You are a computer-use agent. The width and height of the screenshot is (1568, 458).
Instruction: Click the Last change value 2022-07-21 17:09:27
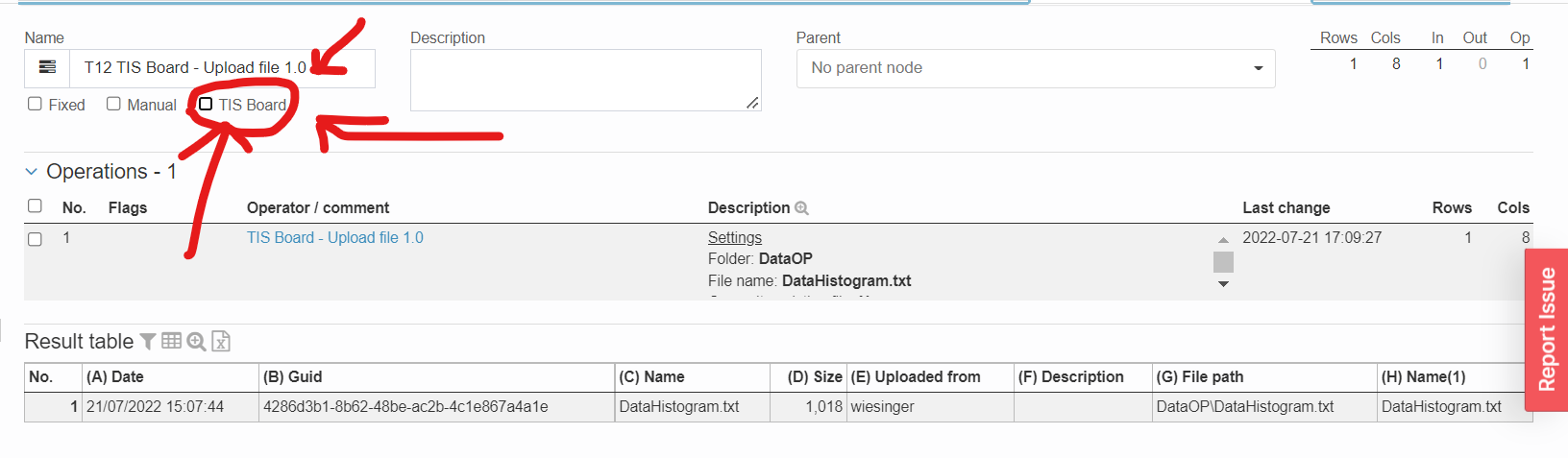[x=1312, y=237]
